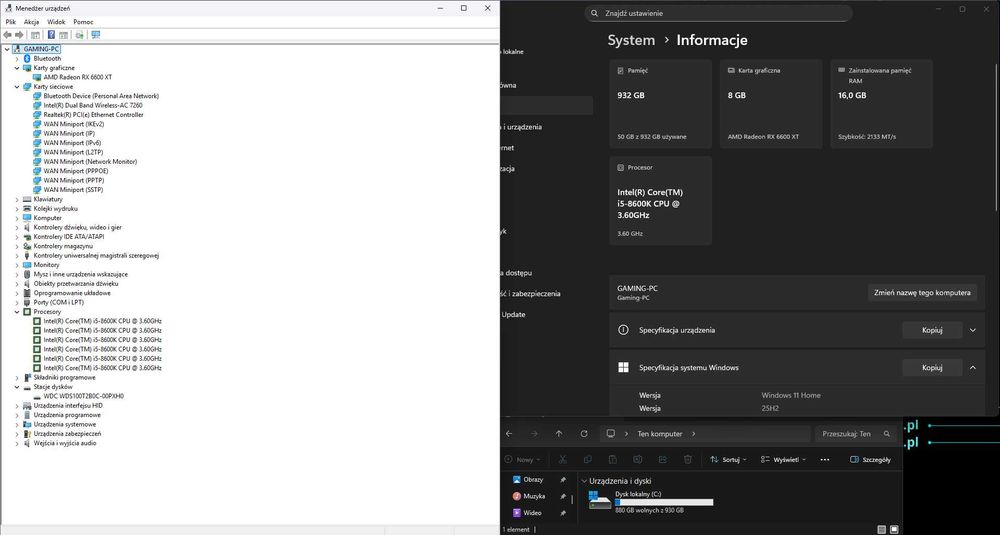Go back in the File Explorer window
The width and height of the screenshot is (1000, 535).
509,434
